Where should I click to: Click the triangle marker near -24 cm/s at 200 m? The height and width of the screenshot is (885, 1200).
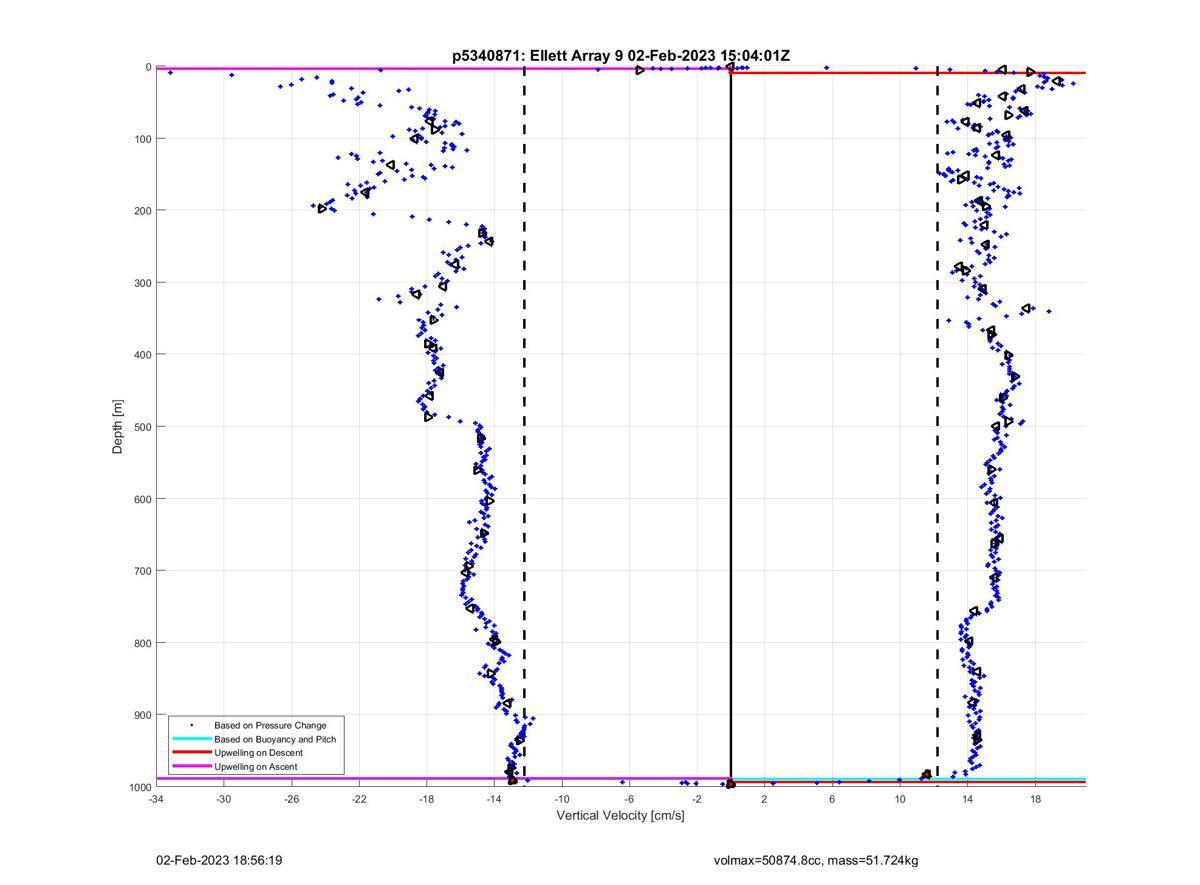tap(323, 208)
